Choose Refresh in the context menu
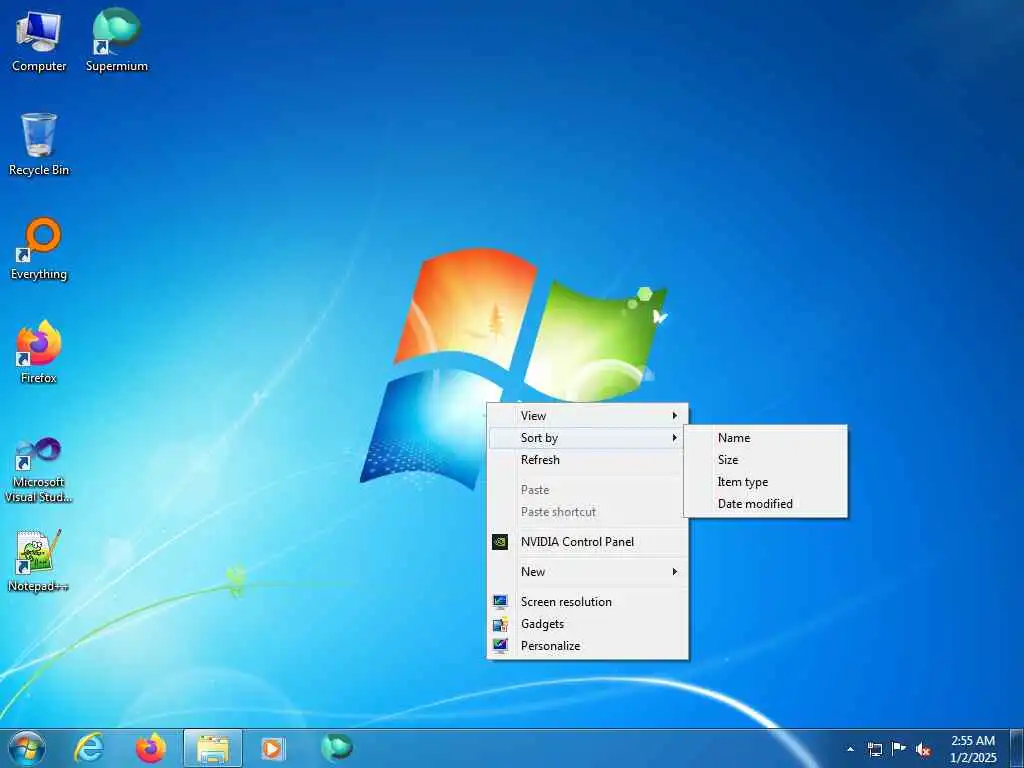The height and width of the screenshot is (768, 1024). [x=588, y=460]
